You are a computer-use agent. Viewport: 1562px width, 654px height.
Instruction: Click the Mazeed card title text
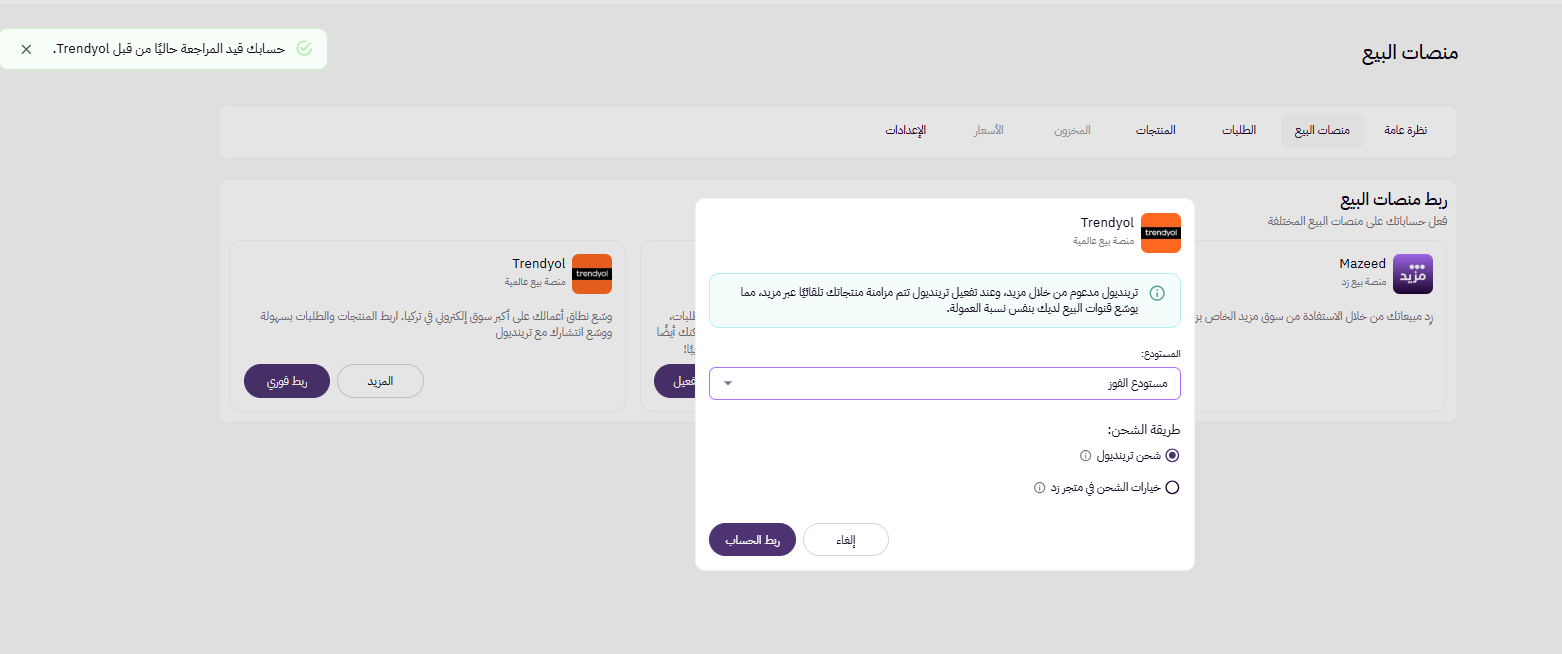pyautogui.click(x=1363, y=264)
